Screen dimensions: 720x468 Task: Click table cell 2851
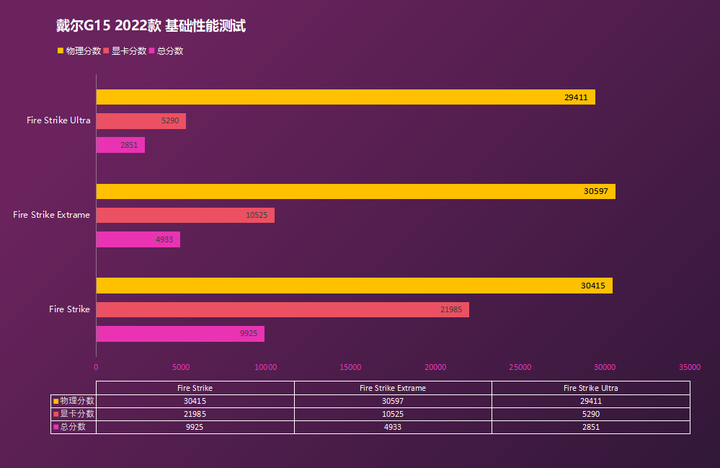coord(591,427)
